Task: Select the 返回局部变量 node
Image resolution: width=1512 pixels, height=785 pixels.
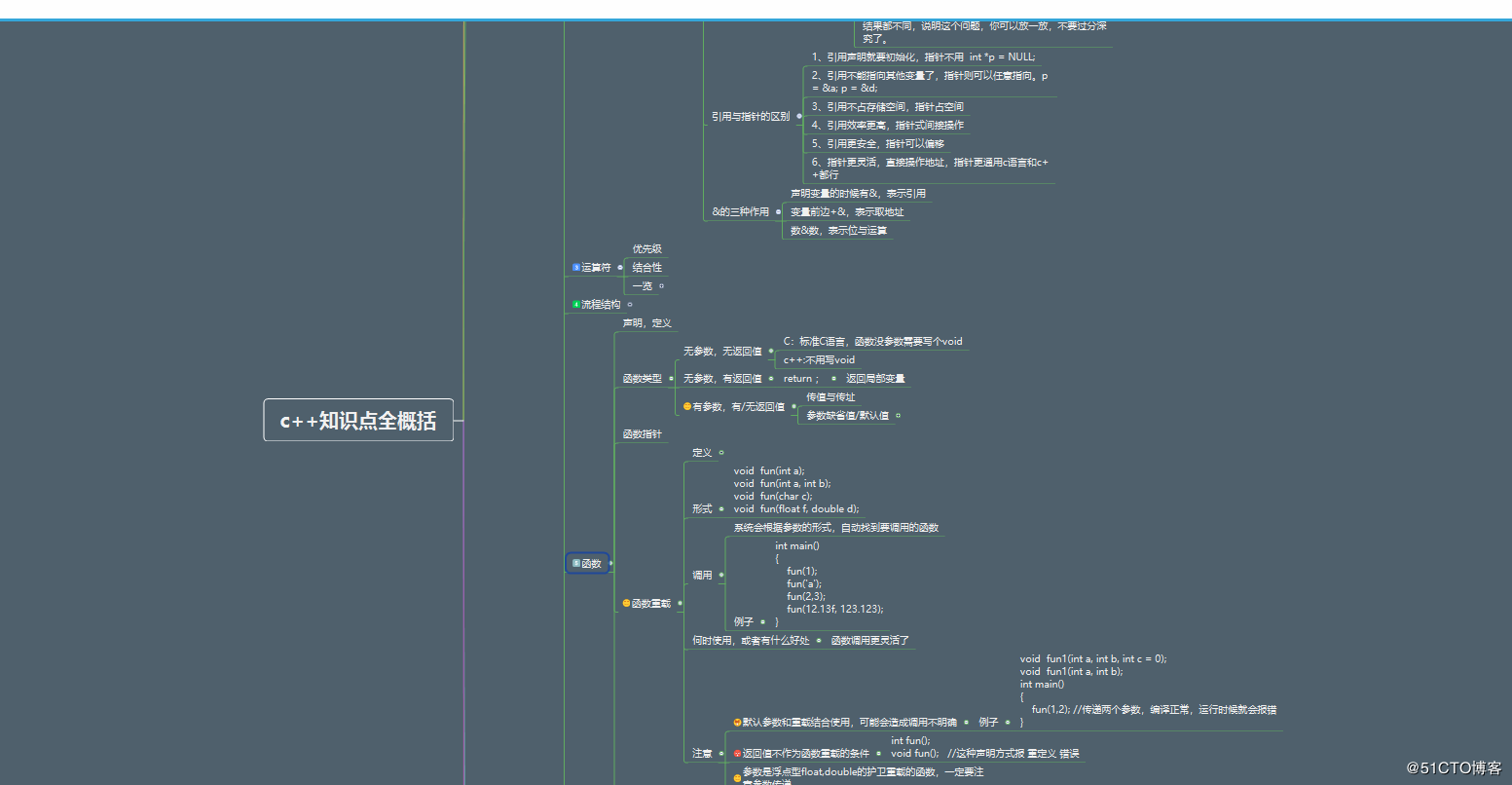Action: tap(875, 378)
